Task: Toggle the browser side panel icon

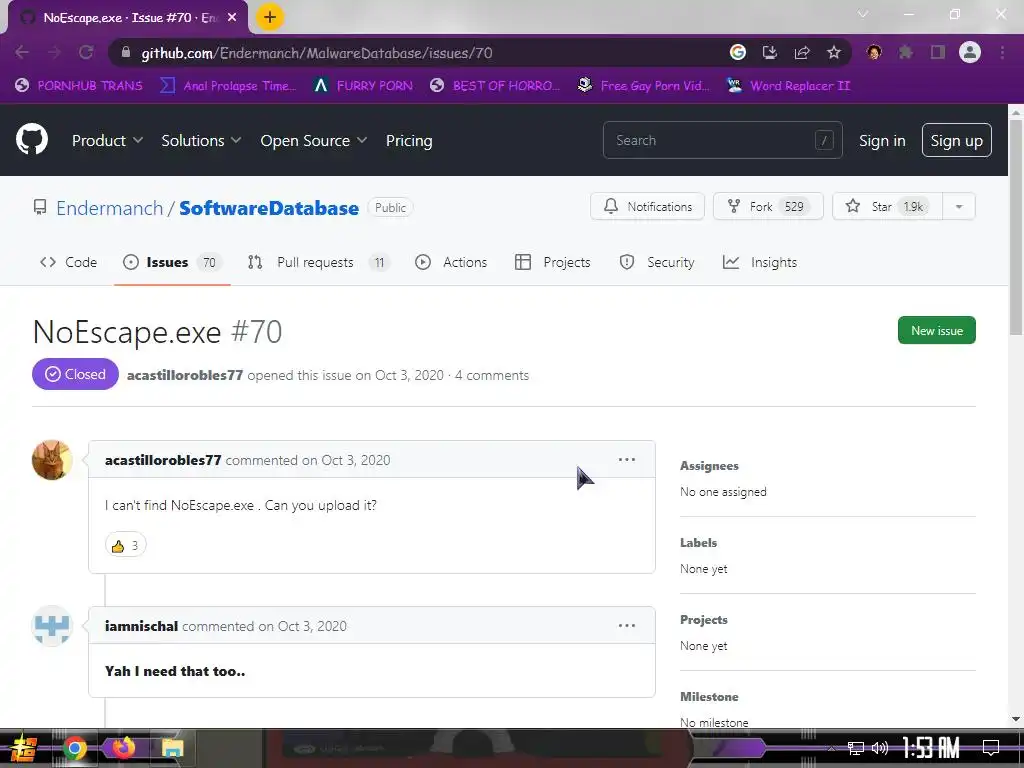Action: pos(938,52)
